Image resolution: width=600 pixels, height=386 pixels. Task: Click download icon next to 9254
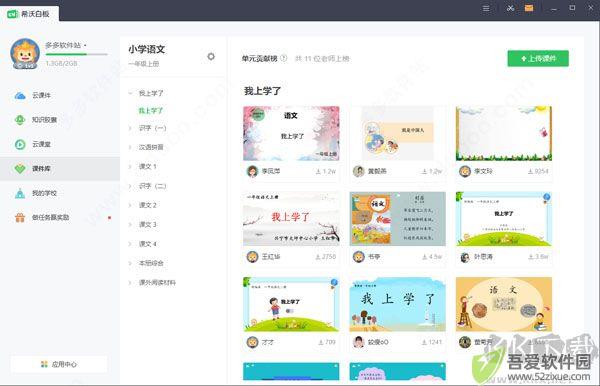(x=530, y=171)
